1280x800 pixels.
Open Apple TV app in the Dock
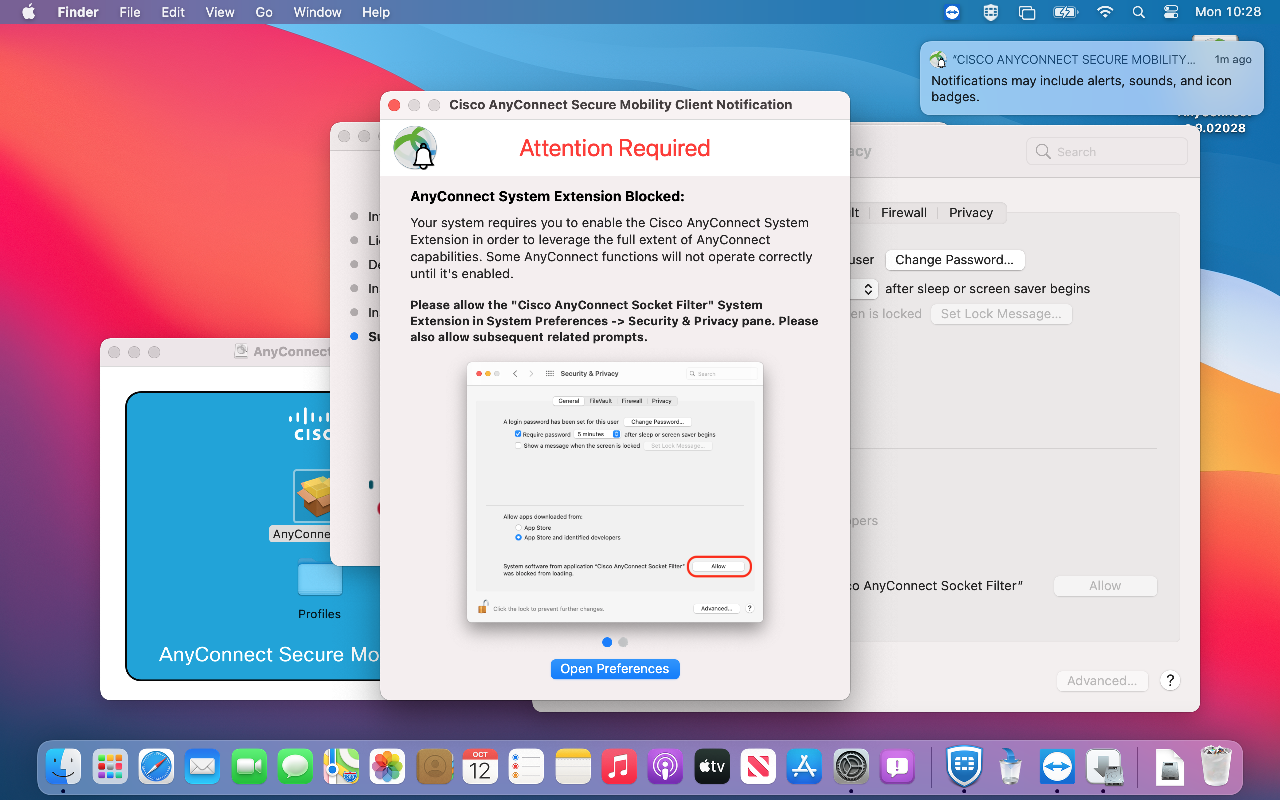pos(711,767)
